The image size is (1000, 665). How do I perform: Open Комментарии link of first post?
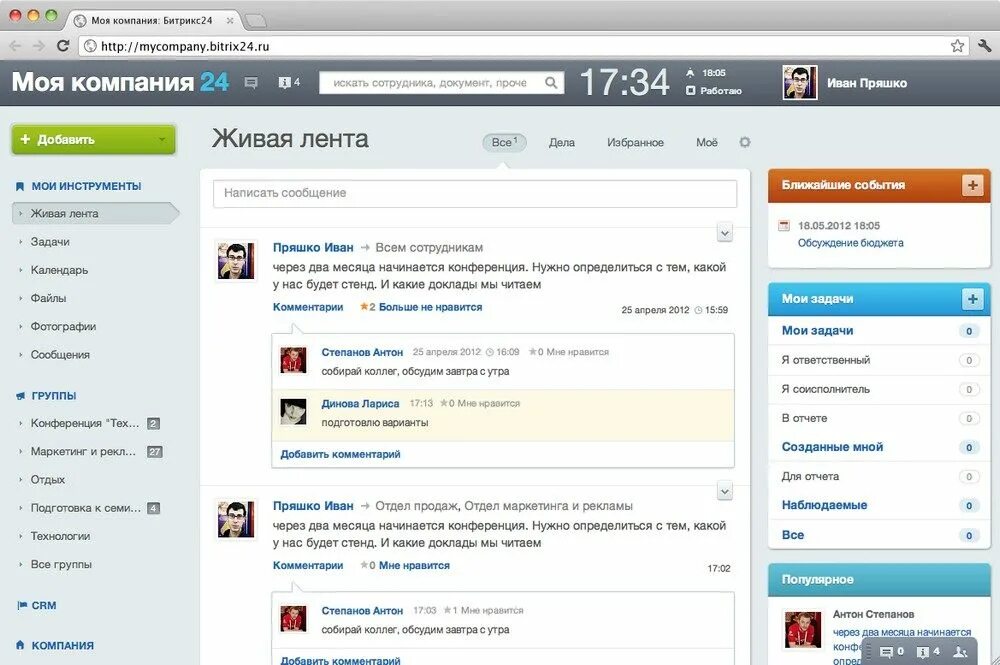[308, 307]
